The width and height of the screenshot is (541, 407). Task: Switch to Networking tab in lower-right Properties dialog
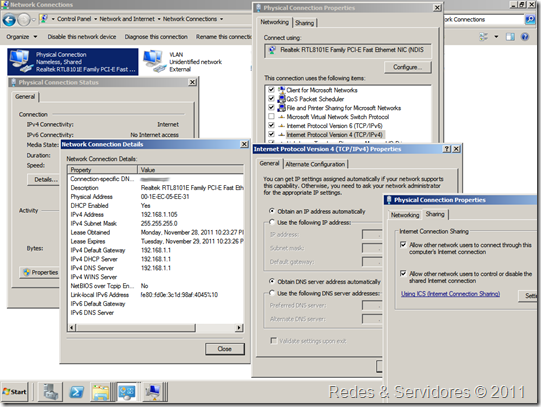(405, 215)
